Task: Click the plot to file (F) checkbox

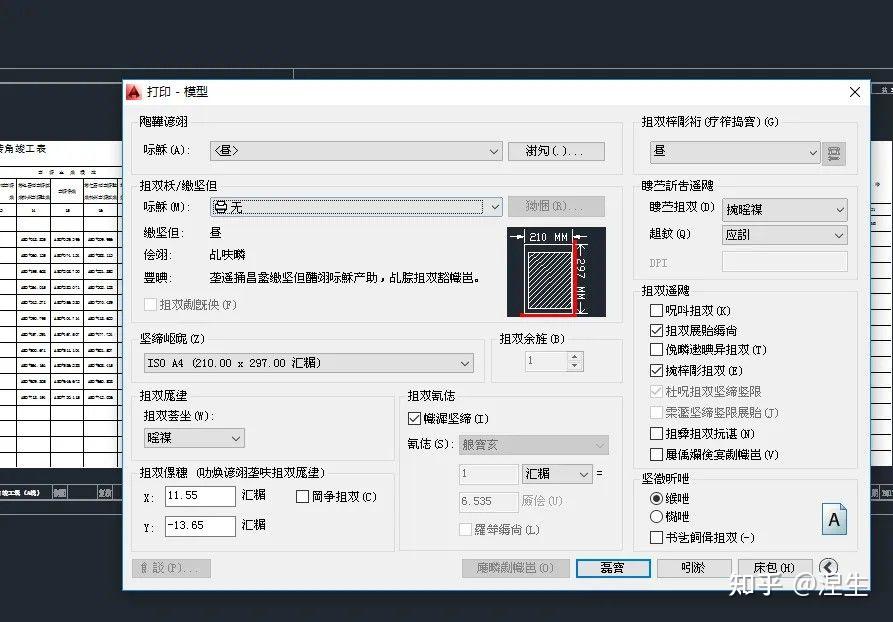Action: pos(150,305)
